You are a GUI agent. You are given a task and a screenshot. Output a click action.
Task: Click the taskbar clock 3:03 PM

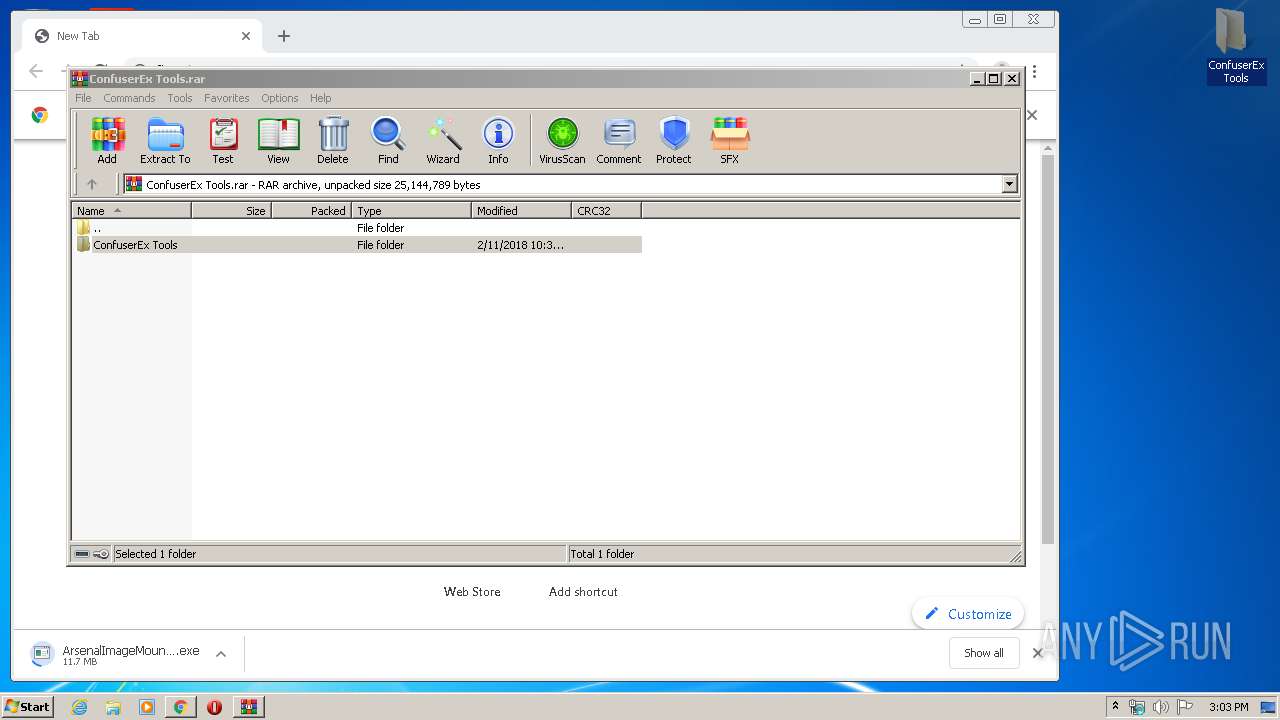click(1228, 707)
